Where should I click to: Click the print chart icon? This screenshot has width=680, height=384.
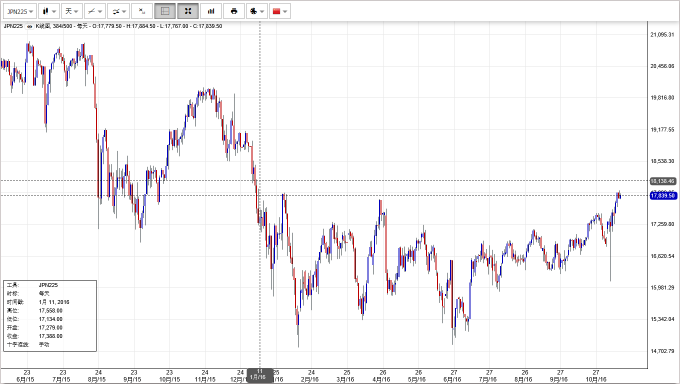point(234,11)
